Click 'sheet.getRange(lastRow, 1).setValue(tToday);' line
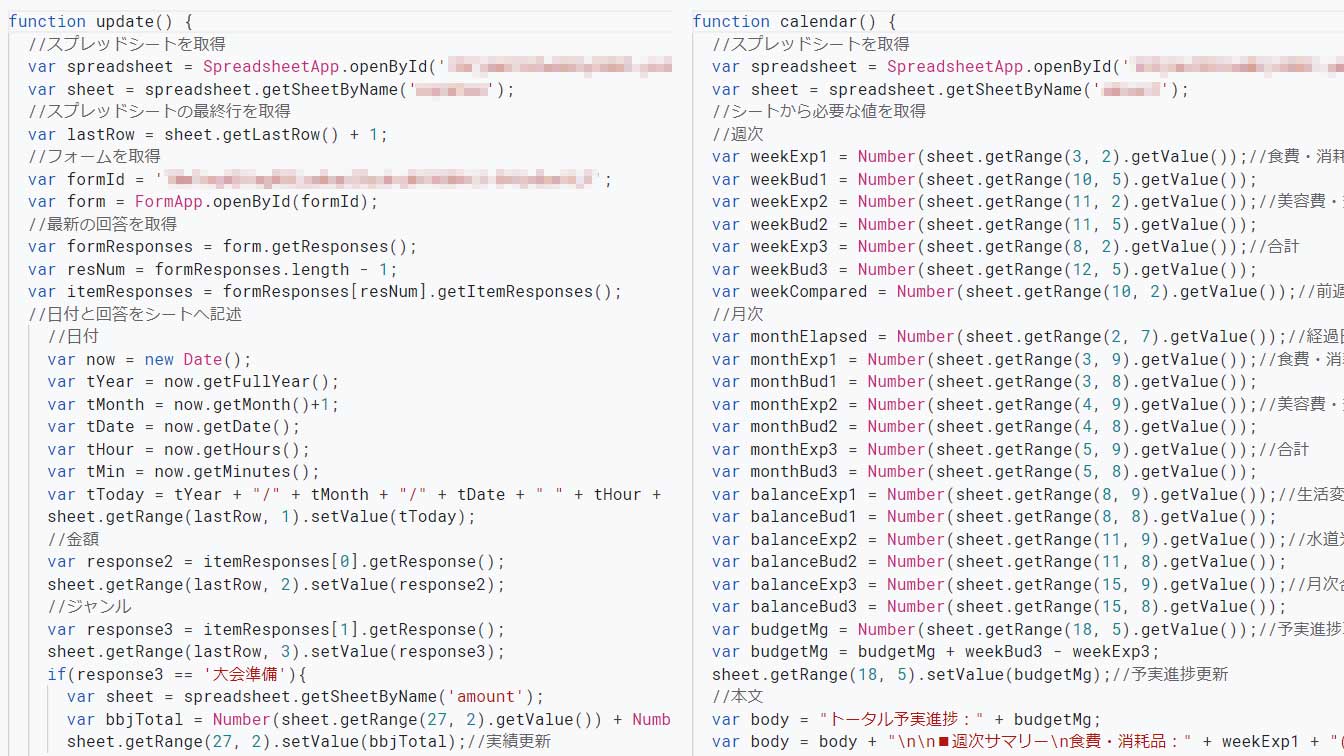This screenshot has height=756, width=1344. click(x=262, y=516)
